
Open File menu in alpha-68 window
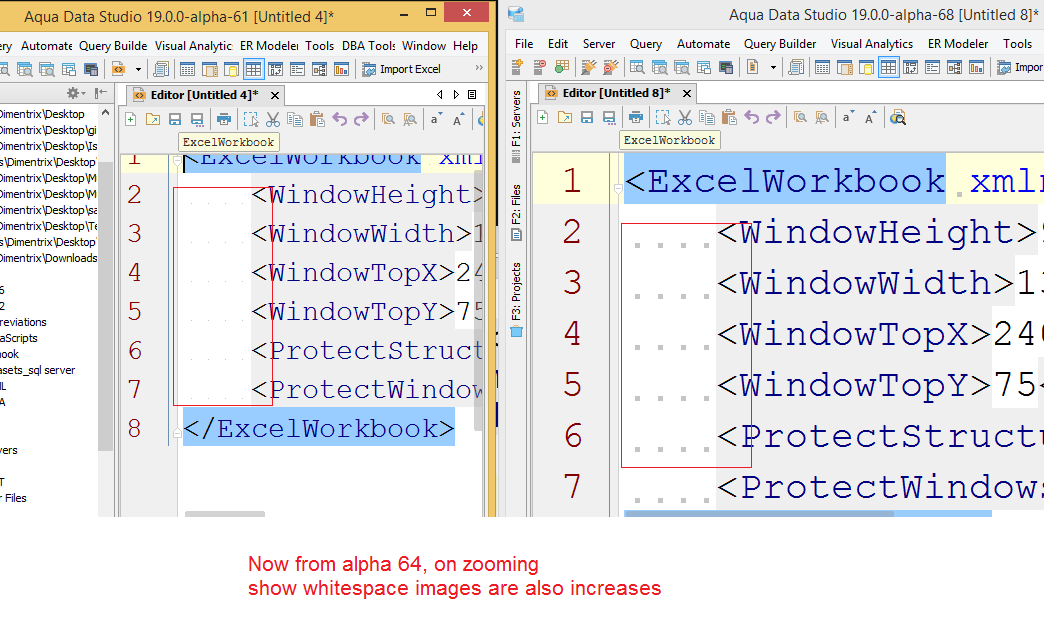point(524,43)
